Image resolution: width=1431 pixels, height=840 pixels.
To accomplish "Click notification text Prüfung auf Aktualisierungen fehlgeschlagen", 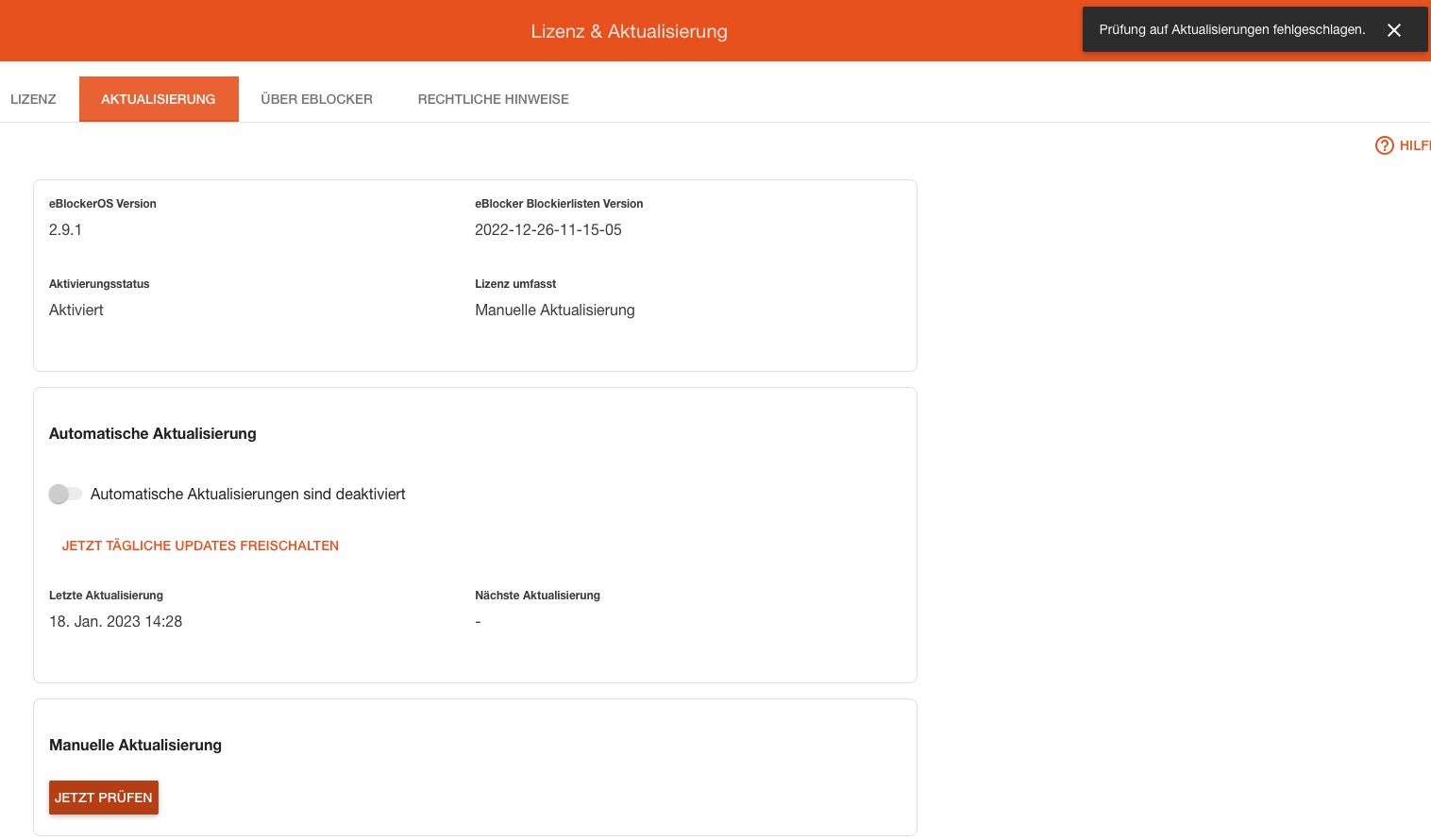I will tap(1232, 29).
